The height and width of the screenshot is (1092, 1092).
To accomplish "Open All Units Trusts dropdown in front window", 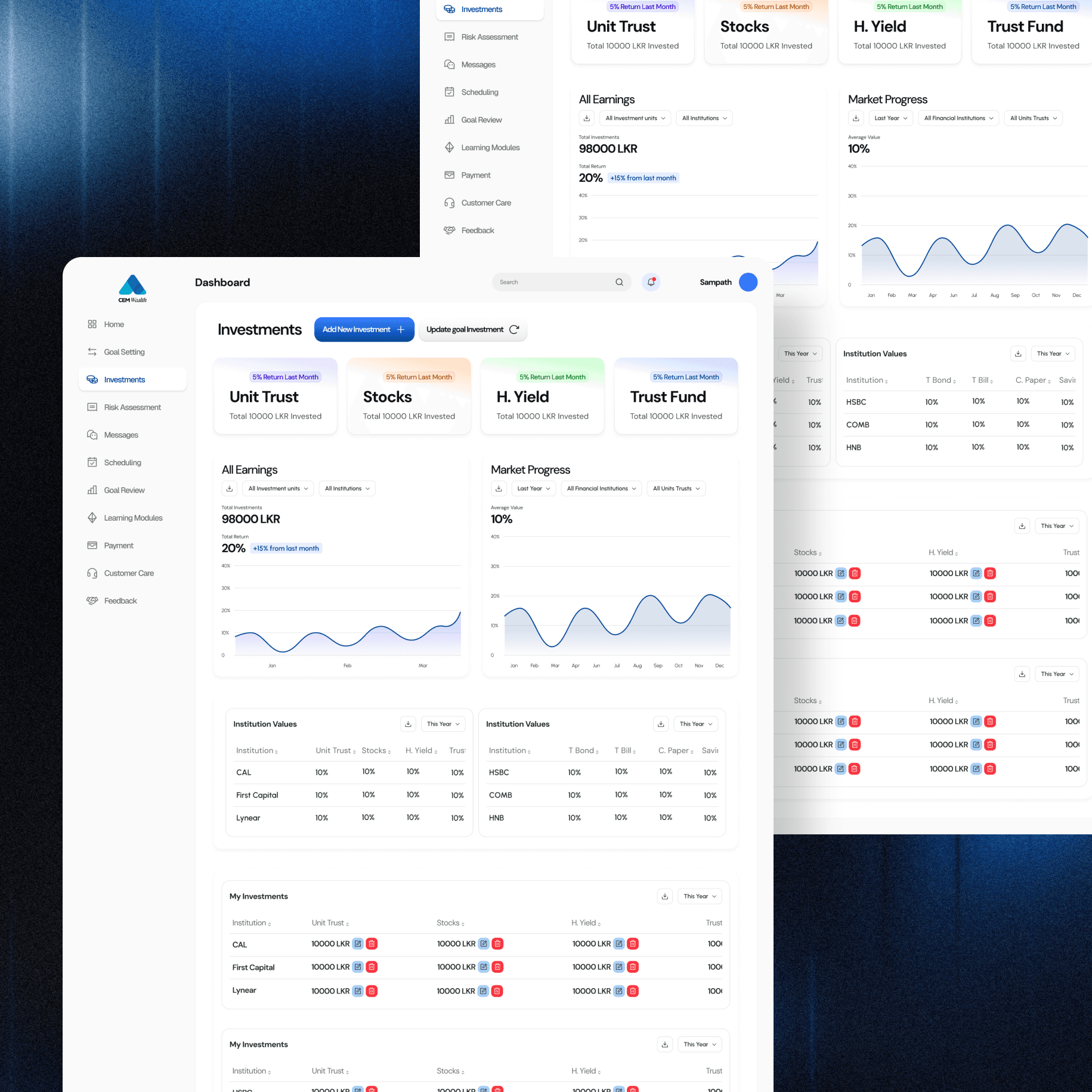I will tap(676, 488).
